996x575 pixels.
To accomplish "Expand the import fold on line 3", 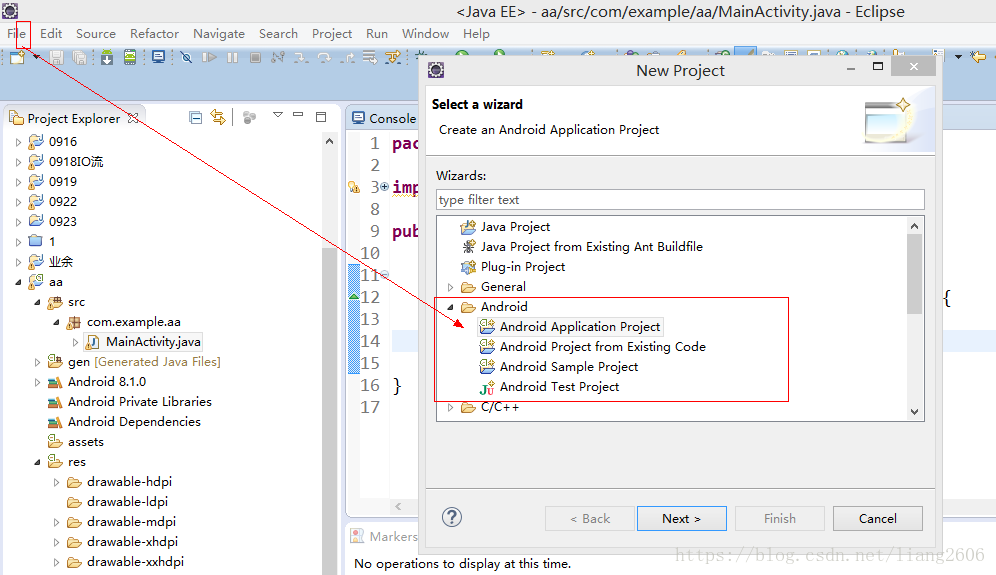I will point(384,186).
